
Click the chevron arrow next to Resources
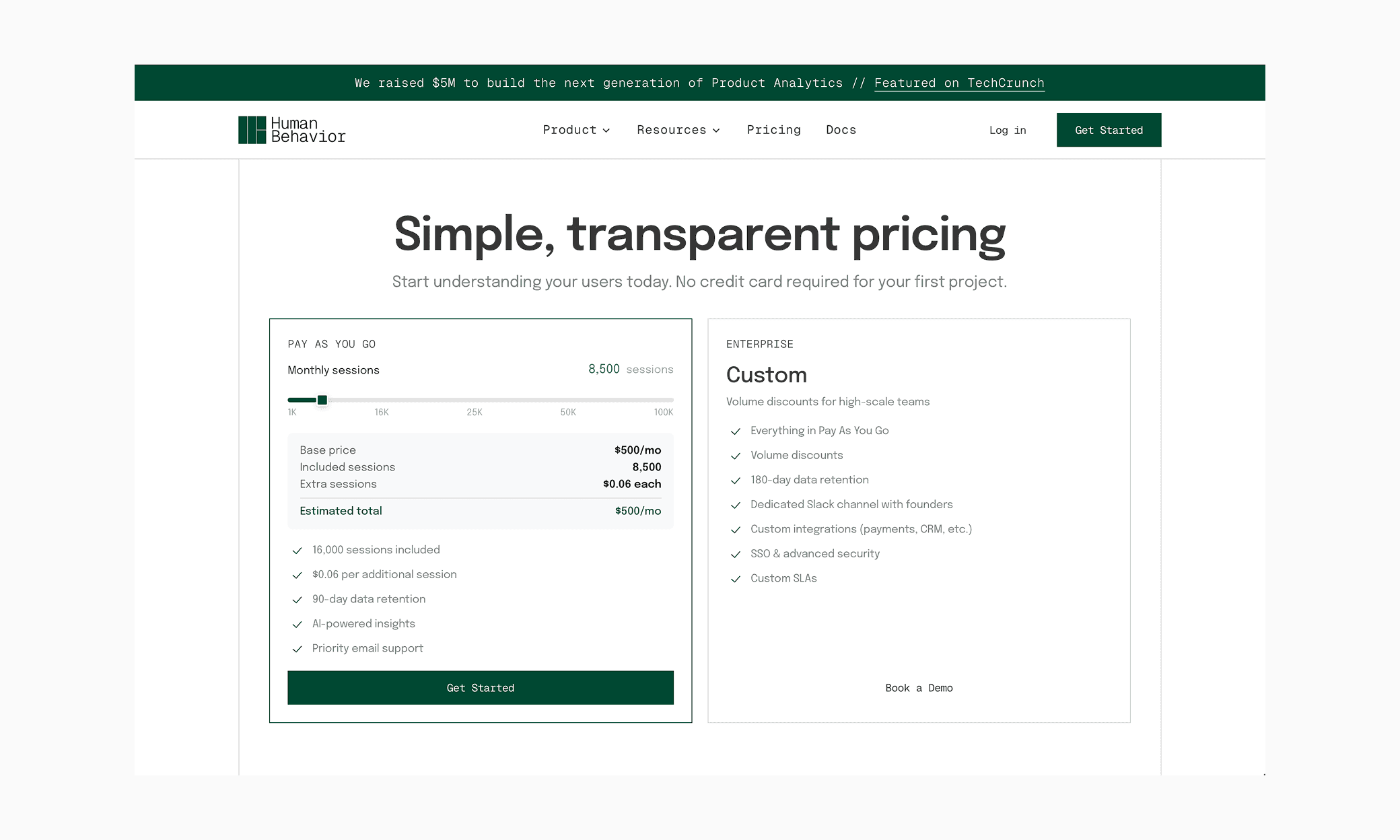pos(716,131)
